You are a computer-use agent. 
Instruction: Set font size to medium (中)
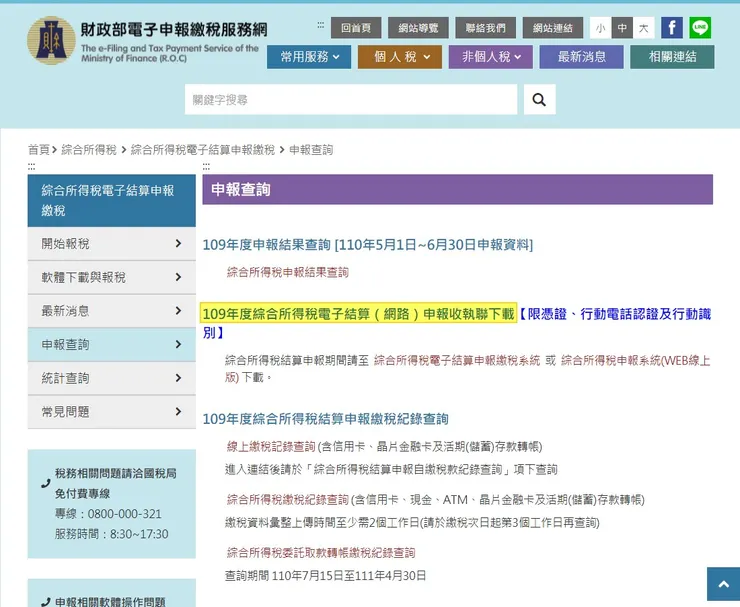pos(622,28)
